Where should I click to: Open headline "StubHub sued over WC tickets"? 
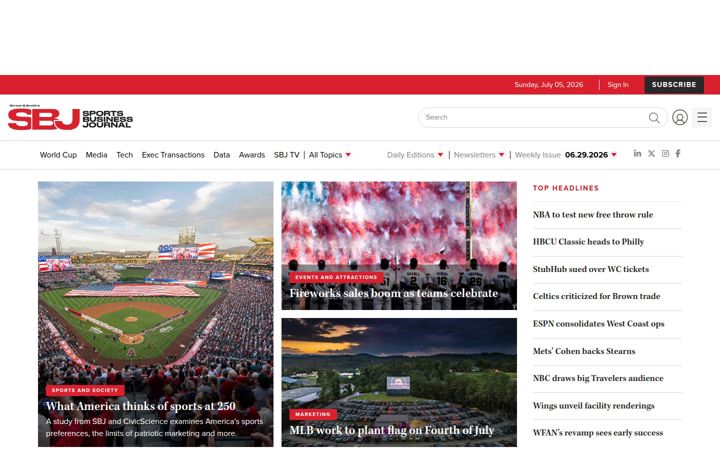click(591, 269)
